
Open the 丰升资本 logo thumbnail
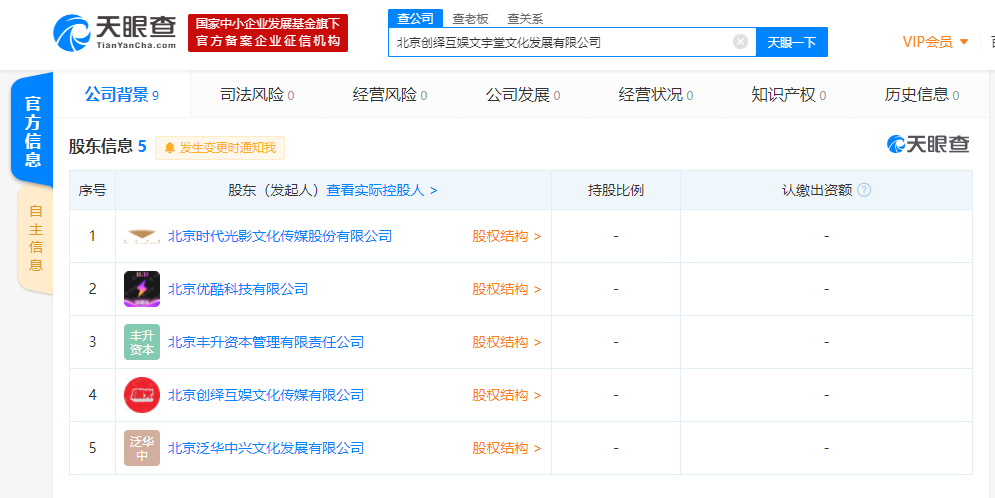tap(142, 342)
